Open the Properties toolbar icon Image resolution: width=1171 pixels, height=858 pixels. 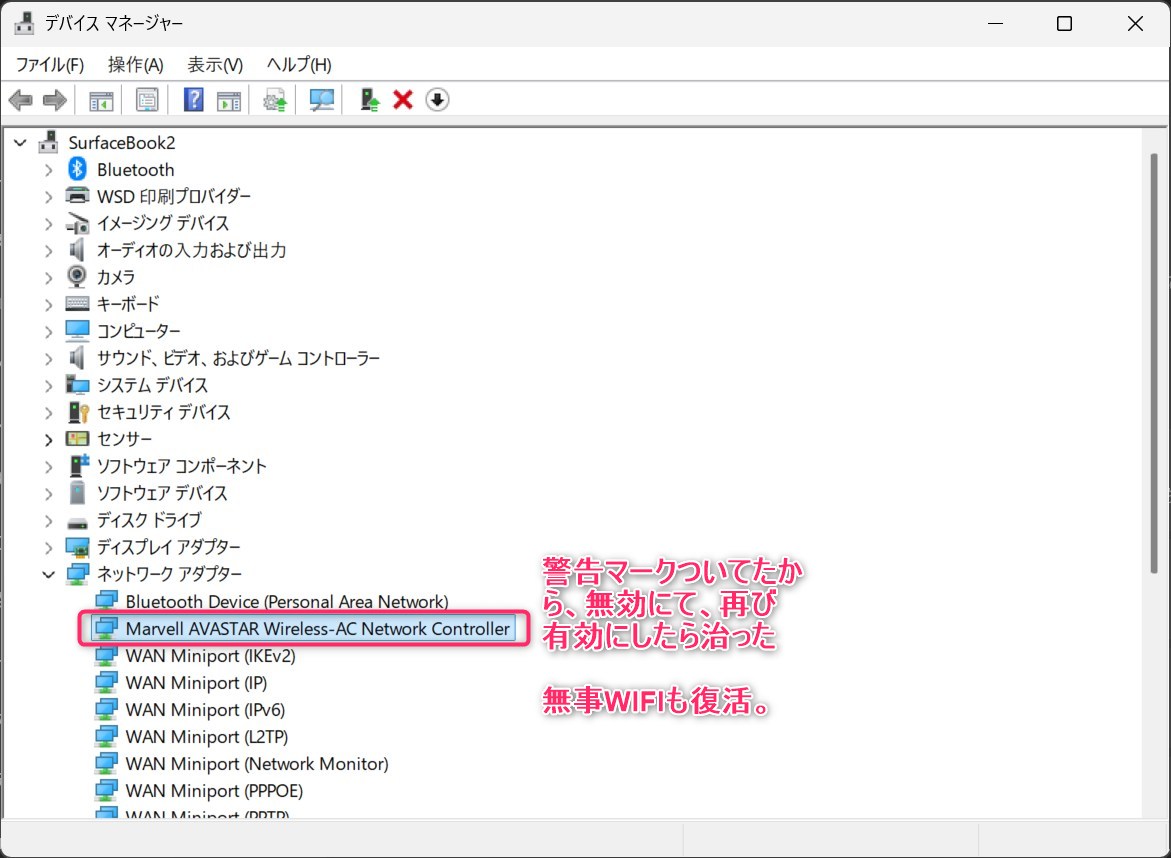coord(147,100)
